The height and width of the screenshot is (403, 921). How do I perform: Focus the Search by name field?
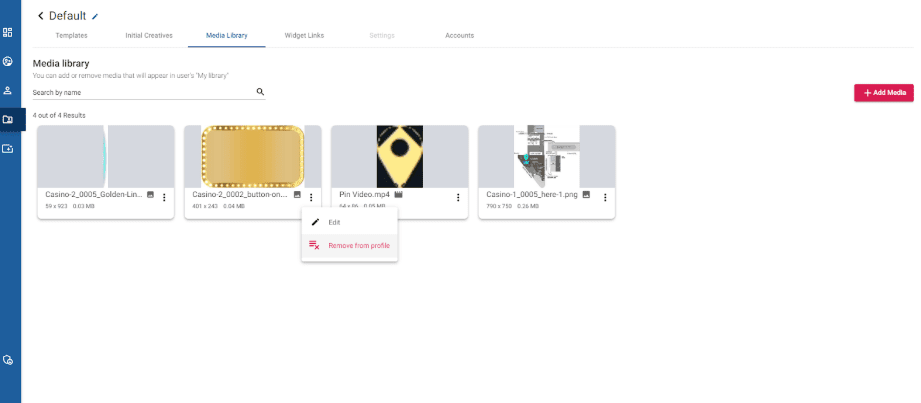pyautogui.click(x=140, y=92)
